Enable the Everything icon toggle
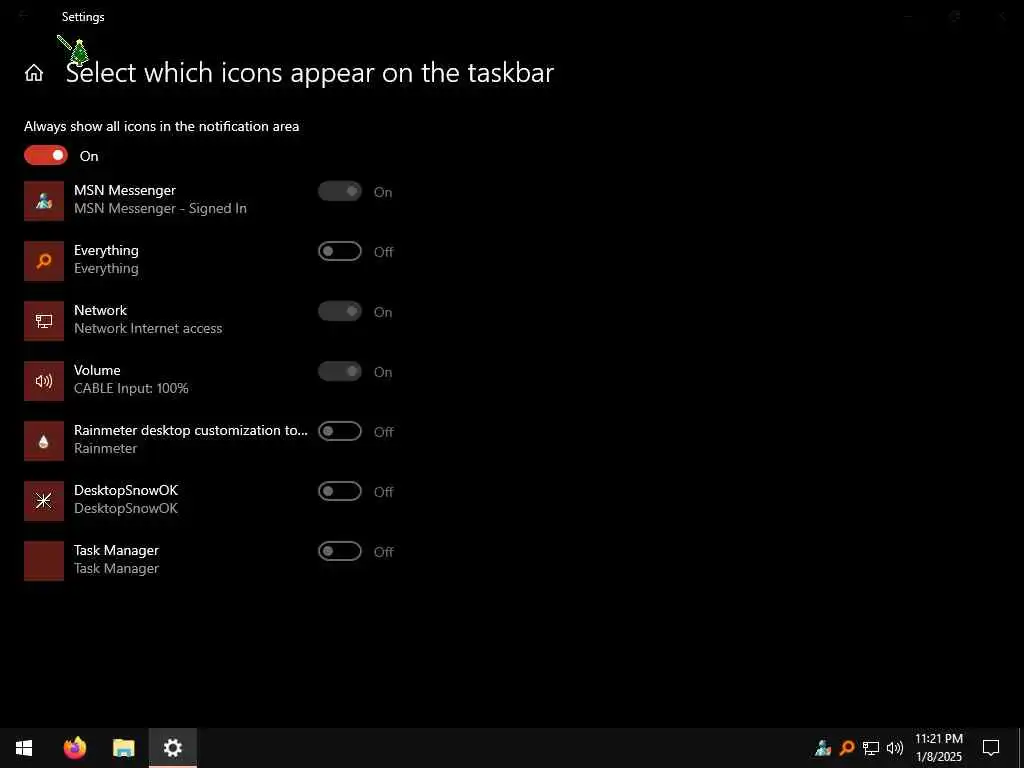The width and height of the screenshot is (1024, 768). point(340,251)
